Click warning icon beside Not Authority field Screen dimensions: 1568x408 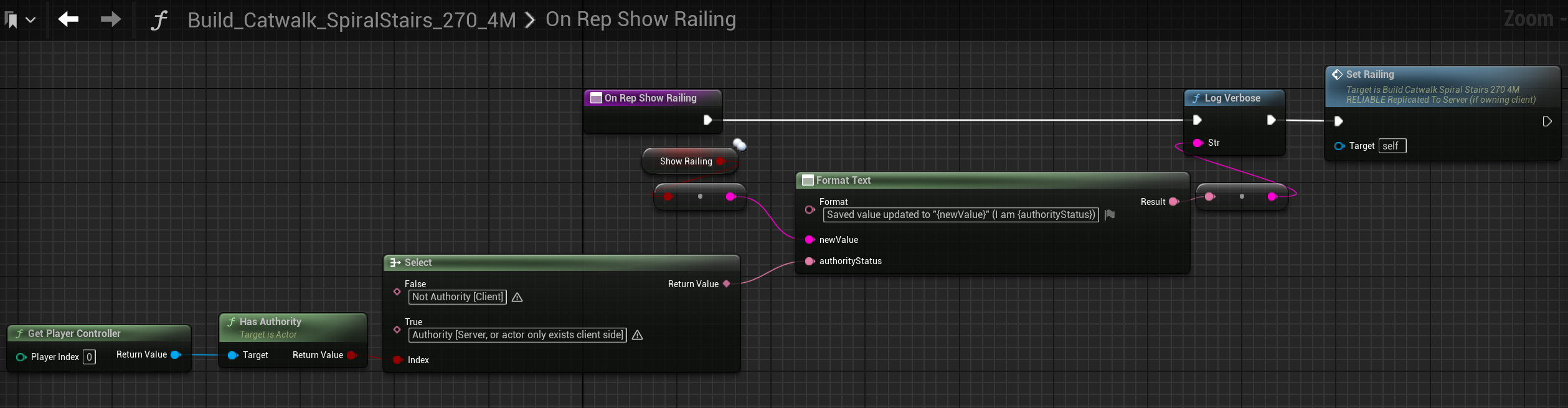[x=517, y=298]
